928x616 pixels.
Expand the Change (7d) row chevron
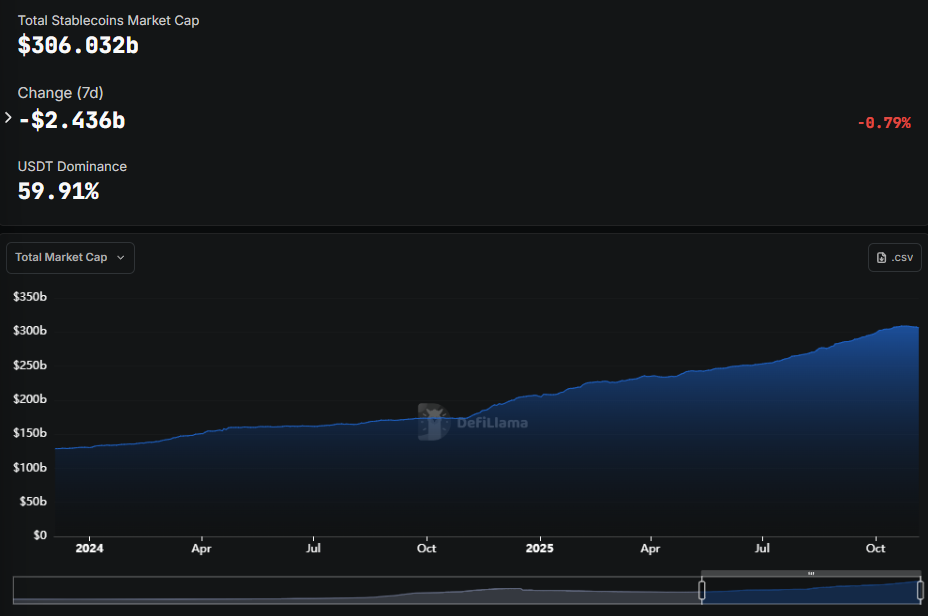coord(8,118)
